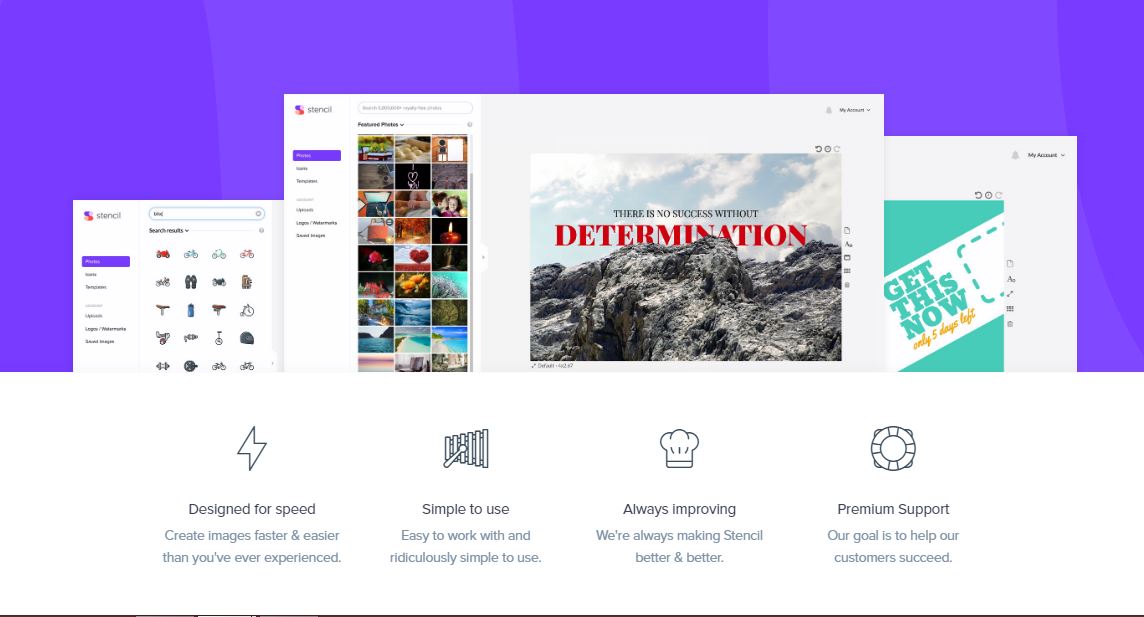This screenshot has height=617, width=1144.
Task: Click the THERE IS NO SUCCESS WITHOUT text
Action: [x=685, y=214]
